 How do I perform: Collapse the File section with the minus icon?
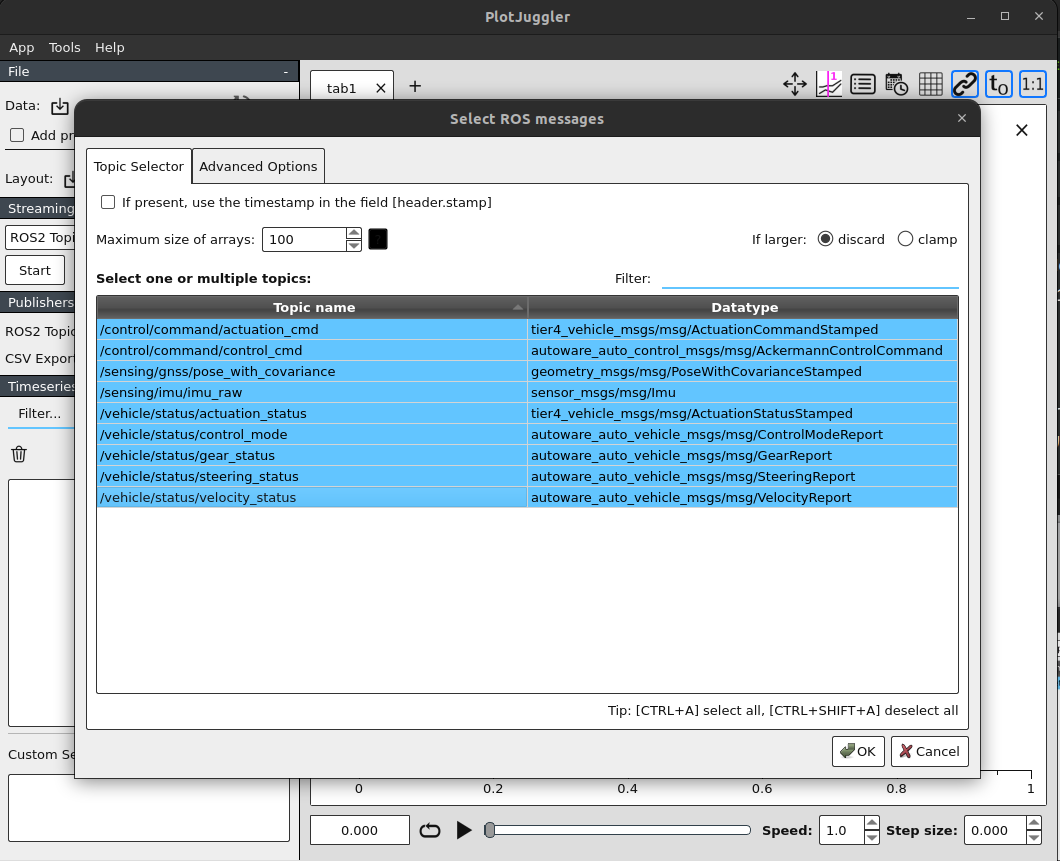click(285, 72)
